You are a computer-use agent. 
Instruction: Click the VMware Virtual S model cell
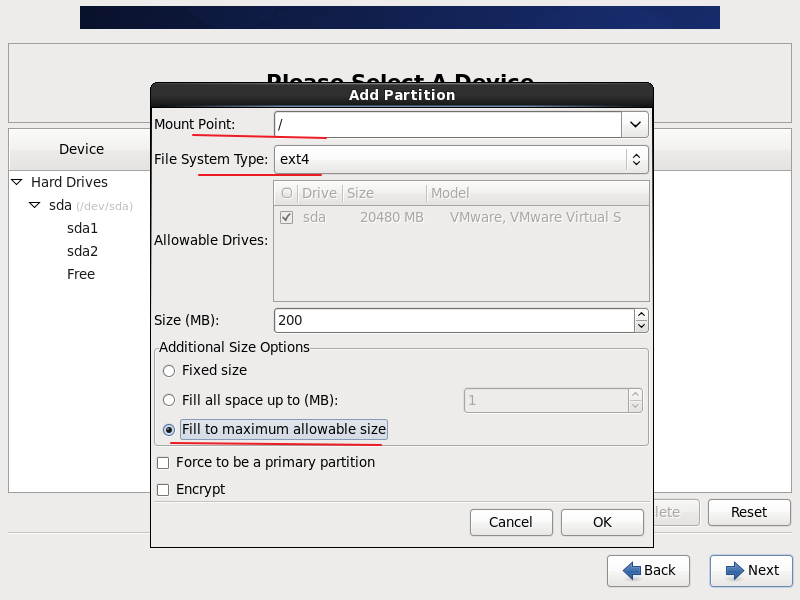(x=535, y=218)
